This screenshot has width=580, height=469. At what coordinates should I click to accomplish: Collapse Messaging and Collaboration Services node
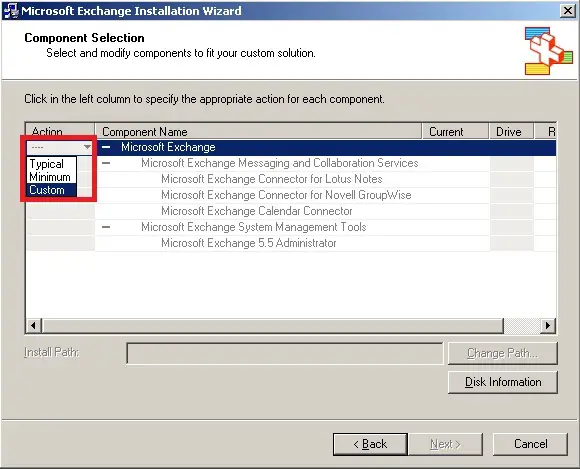coord(106,163)
